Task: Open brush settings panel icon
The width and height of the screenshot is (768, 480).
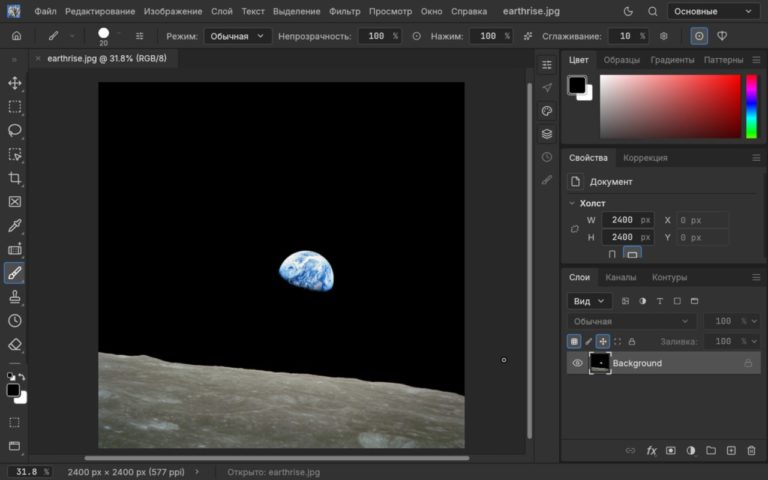Action: tap(140, 36)
